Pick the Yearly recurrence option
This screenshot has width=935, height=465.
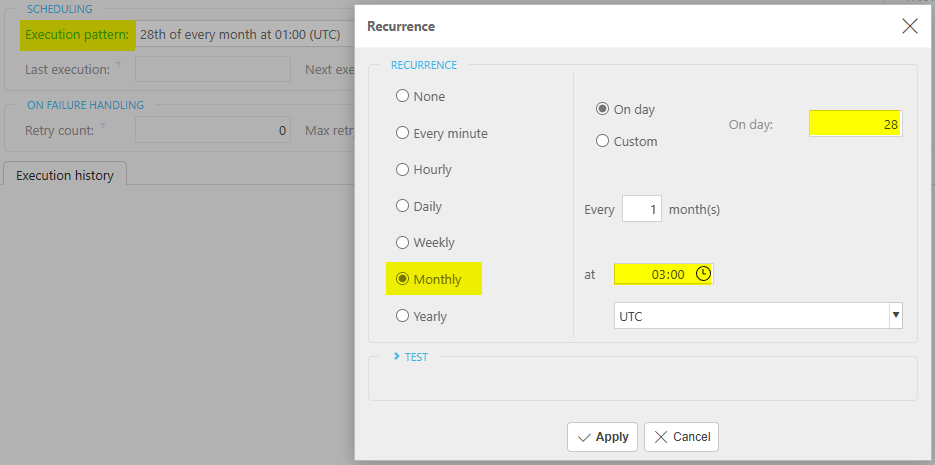click(403, 316)
